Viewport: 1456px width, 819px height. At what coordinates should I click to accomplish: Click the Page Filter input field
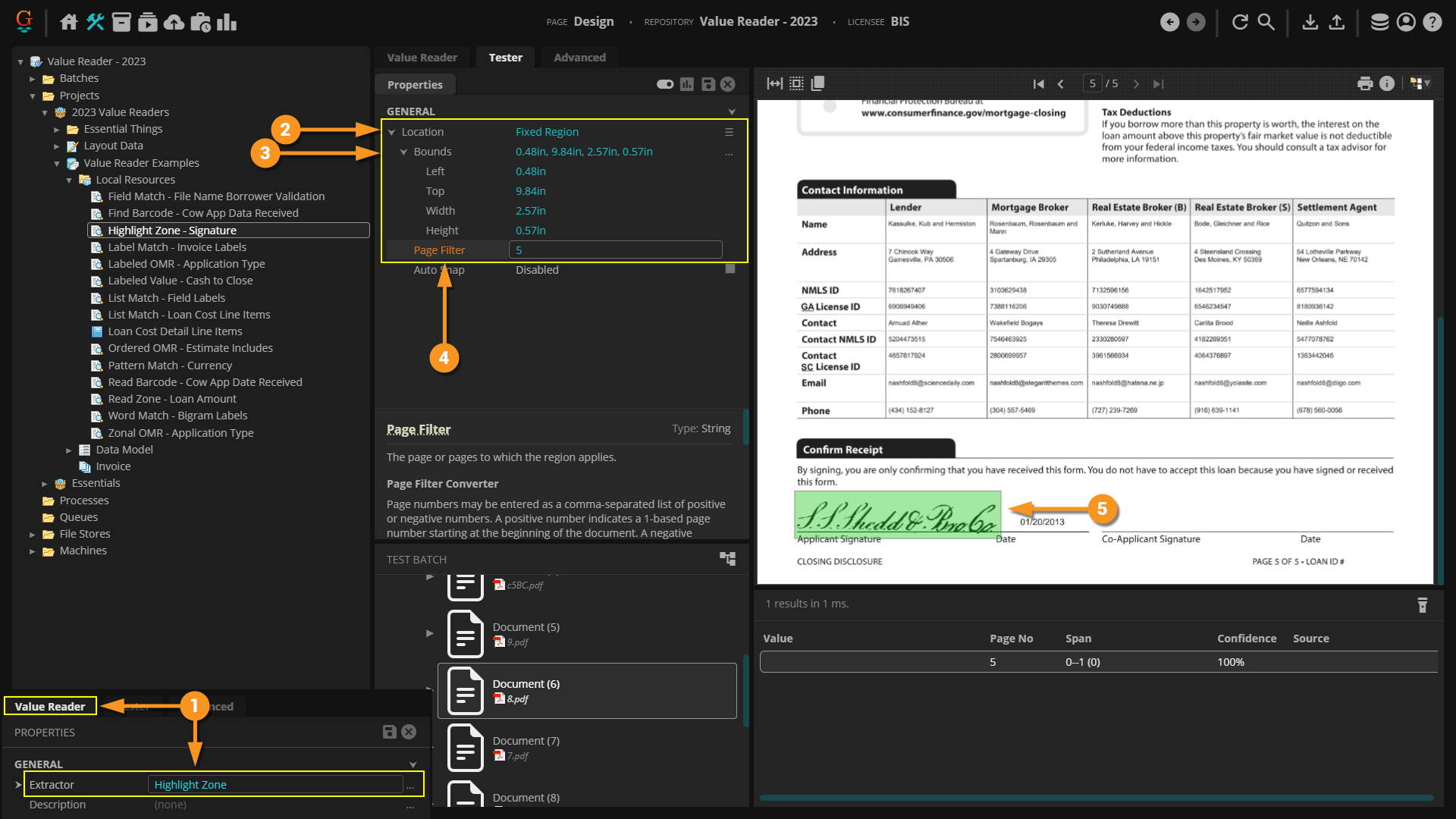coord(615,250)
